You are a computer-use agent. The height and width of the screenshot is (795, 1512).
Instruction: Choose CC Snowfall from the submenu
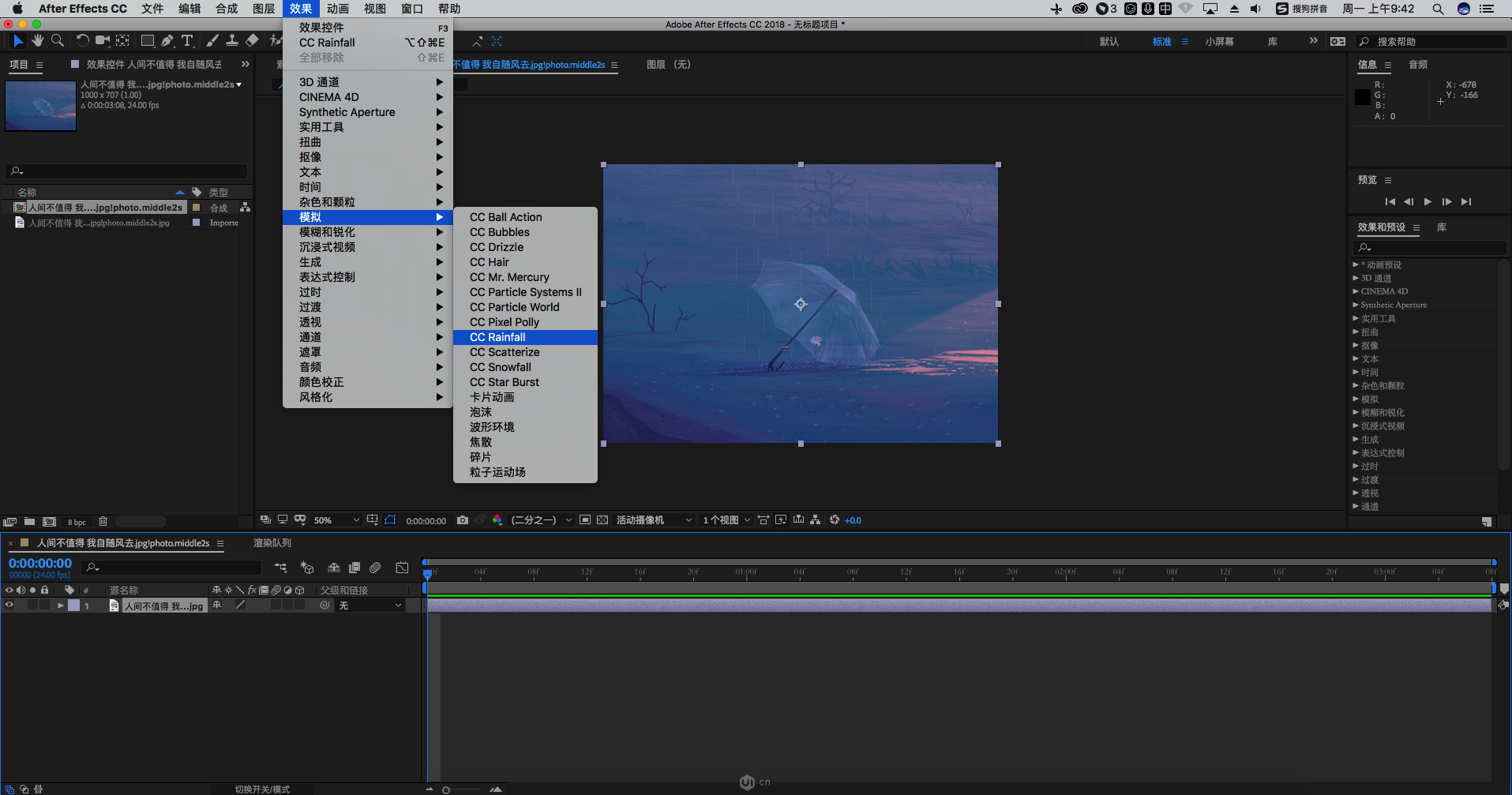tap(525, 367)
